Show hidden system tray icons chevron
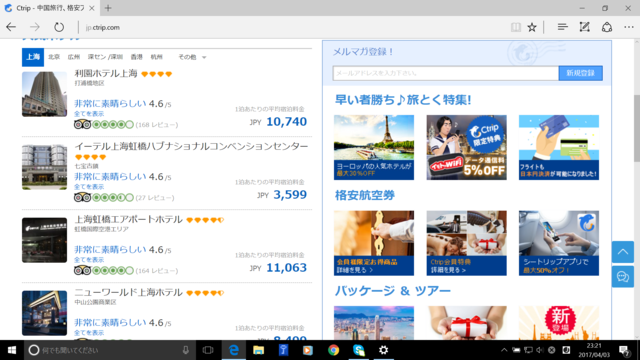Screen dimensions: 640x360 pos(504,350)
